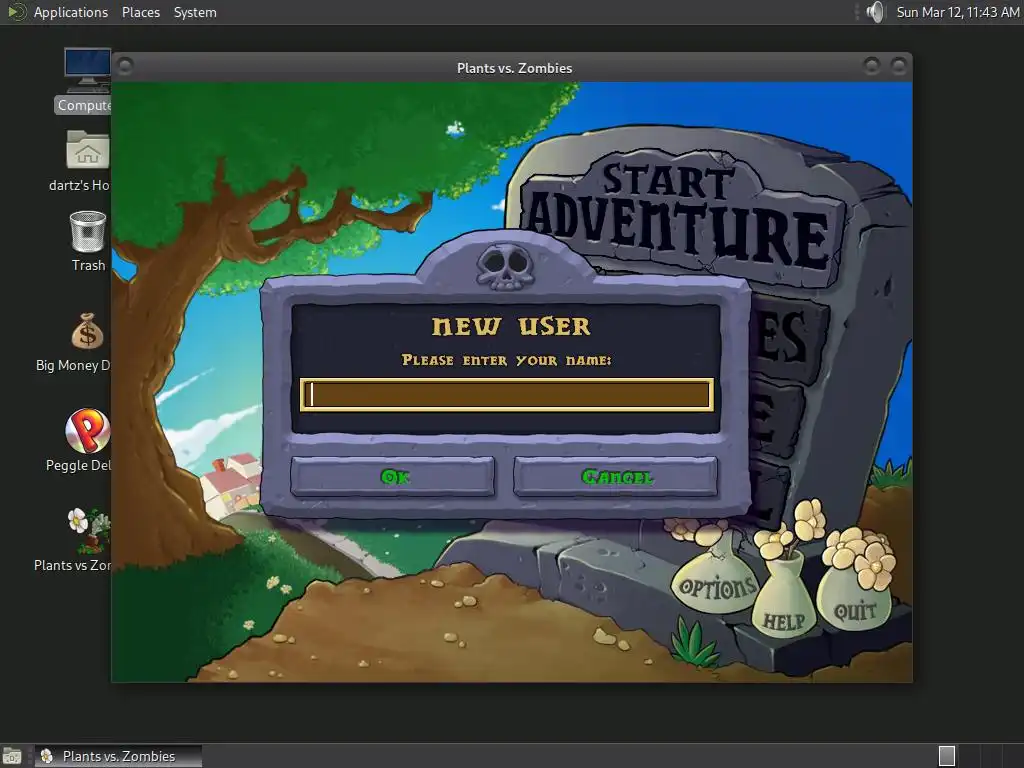The width and height of the screenshot is (1024, 768).
Task: Focus the name input field
Action: tap(507, 394)
